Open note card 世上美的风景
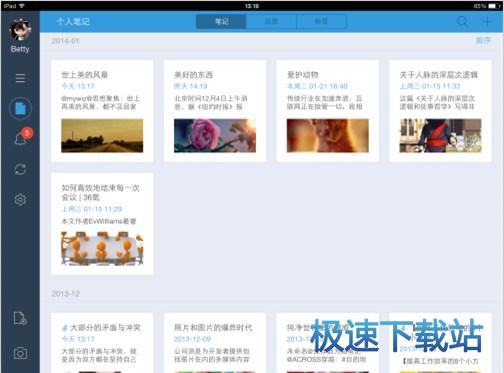The image size is (504, 373). point(102,111)
